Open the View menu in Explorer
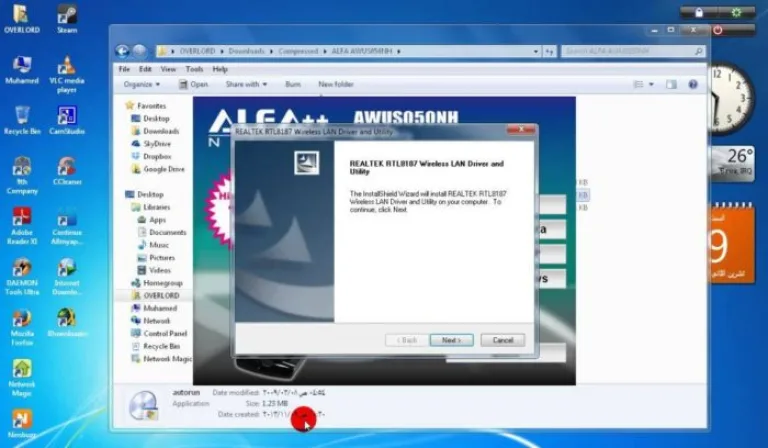Image resolution: width=768 pixels, height=448 pixels. pos(168,69)
